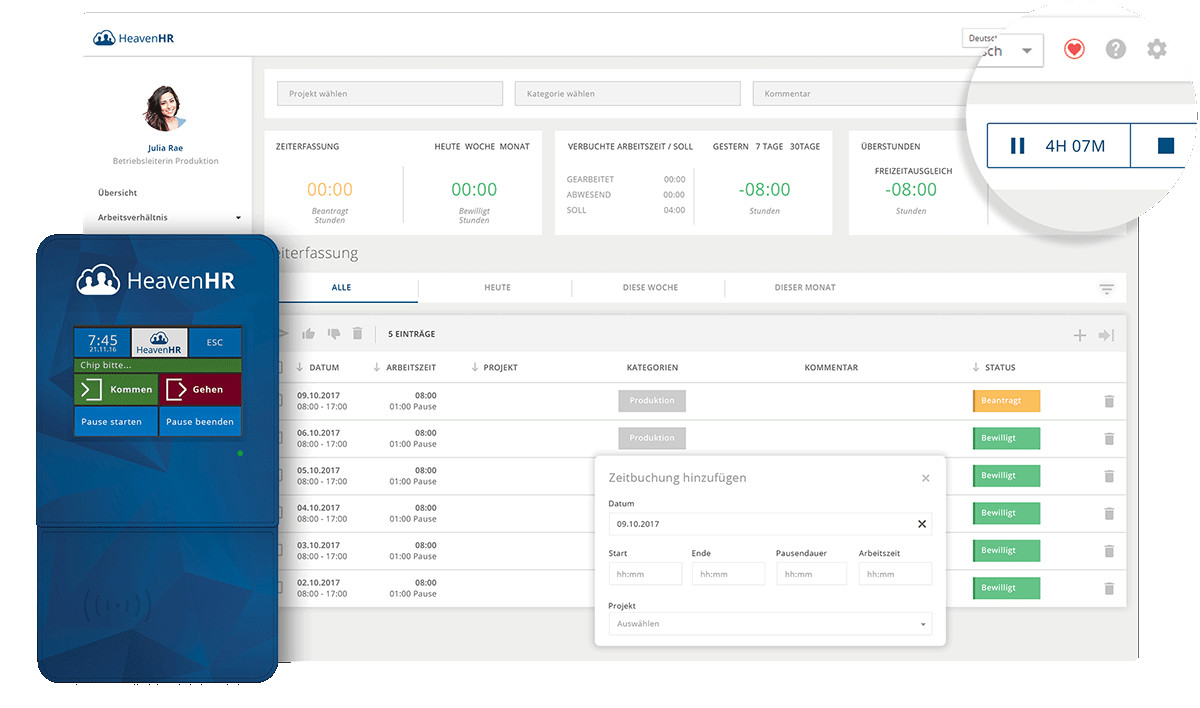
Task: Select GESTERN in Verbuchte Arbeitszeit card
Action: pos(731,147)
